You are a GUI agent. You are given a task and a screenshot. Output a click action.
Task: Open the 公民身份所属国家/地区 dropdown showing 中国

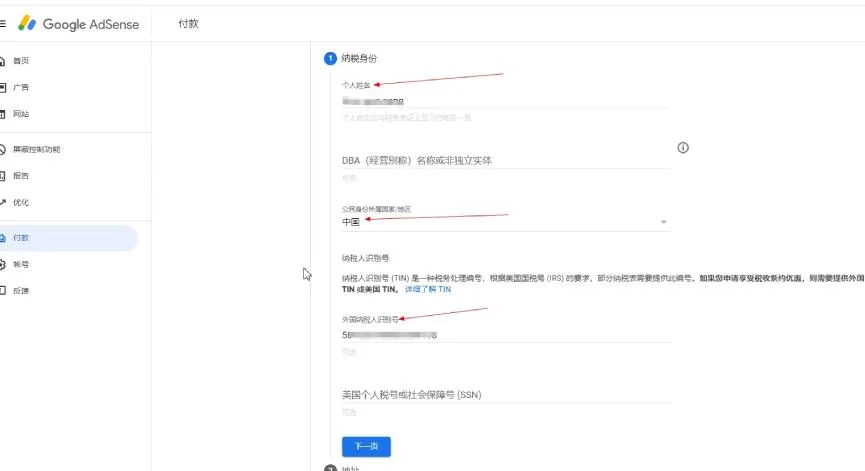point(506,222)
